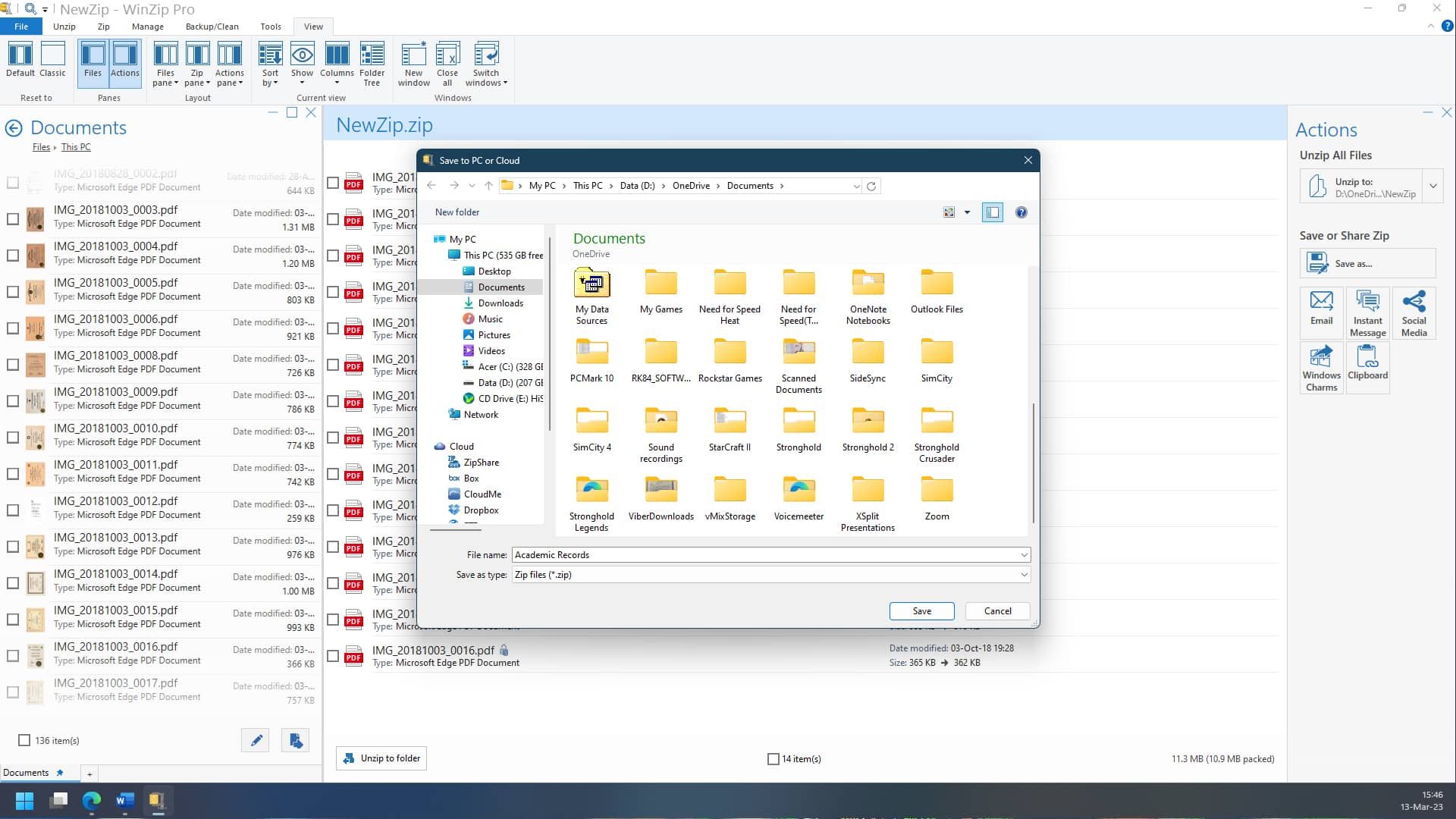This screenshot has width=1456, height=819.
Task: Click the add-to-zip icon in Files pane
Action: pos(295,740)
